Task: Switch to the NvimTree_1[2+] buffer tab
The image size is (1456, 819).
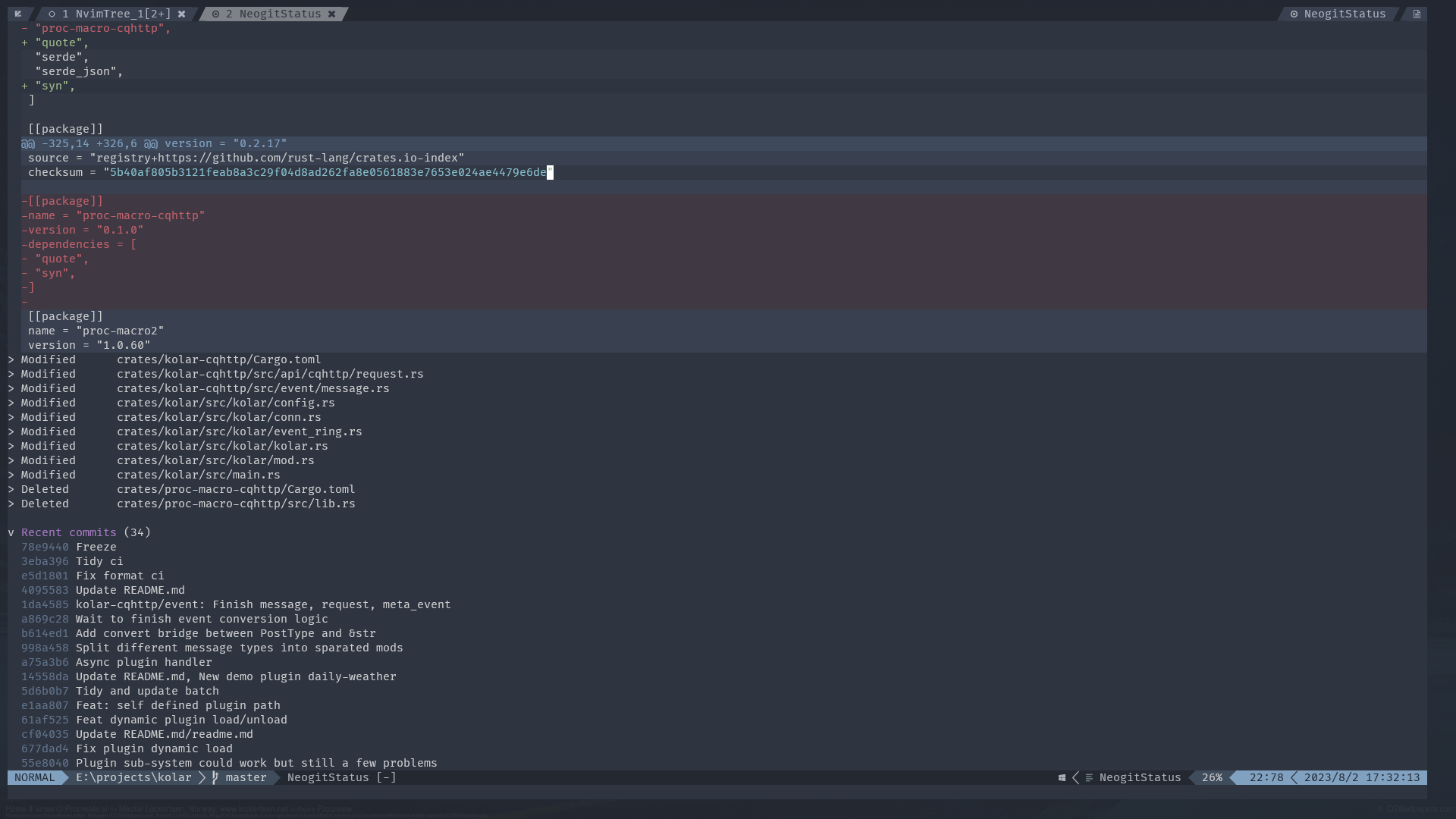Action: pos(121,14)
